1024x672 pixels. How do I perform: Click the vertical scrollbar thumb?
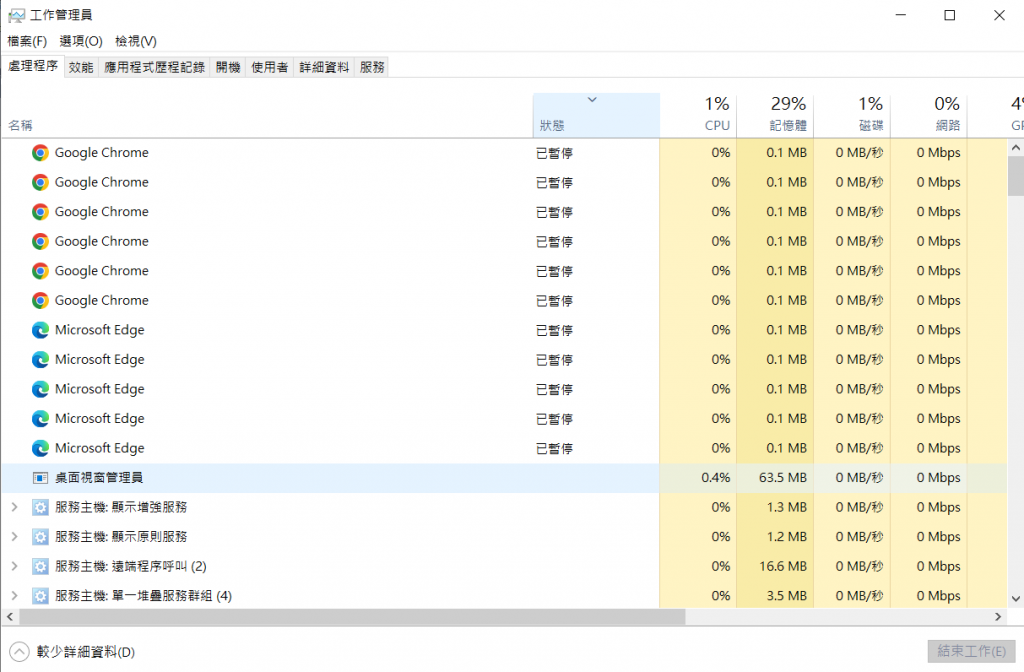click(1016, 176)
